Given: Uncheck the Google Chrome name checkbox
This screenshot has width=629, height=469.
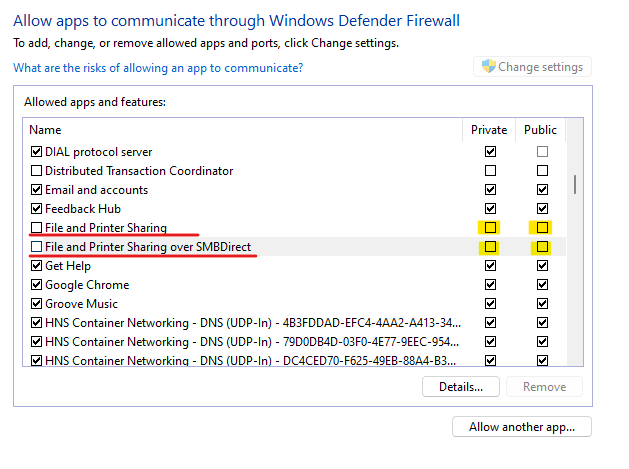Looking at the screenshot, I should [37, 285].
